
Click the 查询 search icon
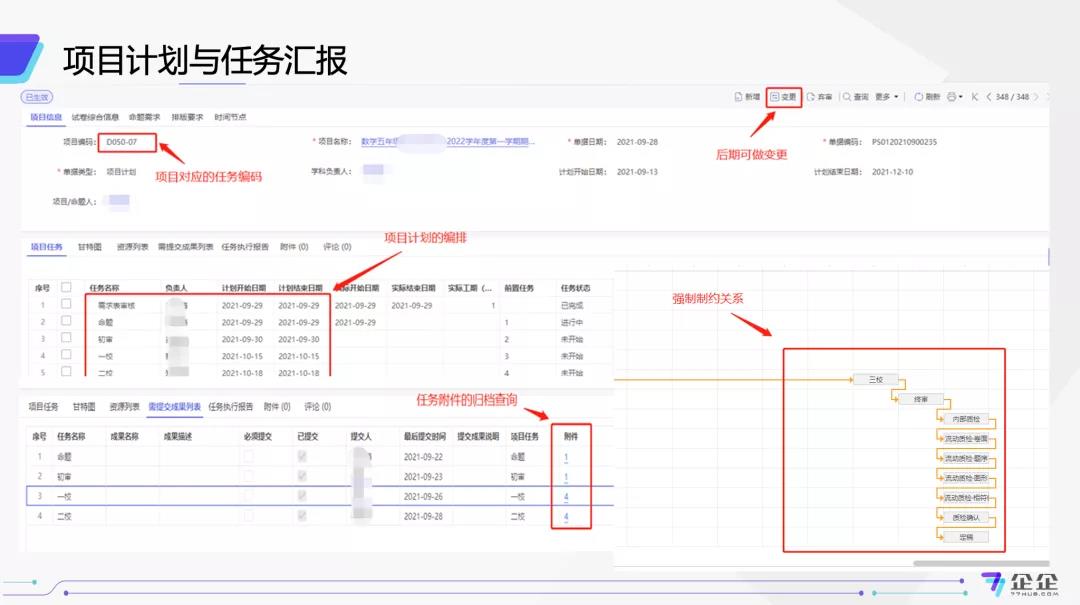click(847, 97)
